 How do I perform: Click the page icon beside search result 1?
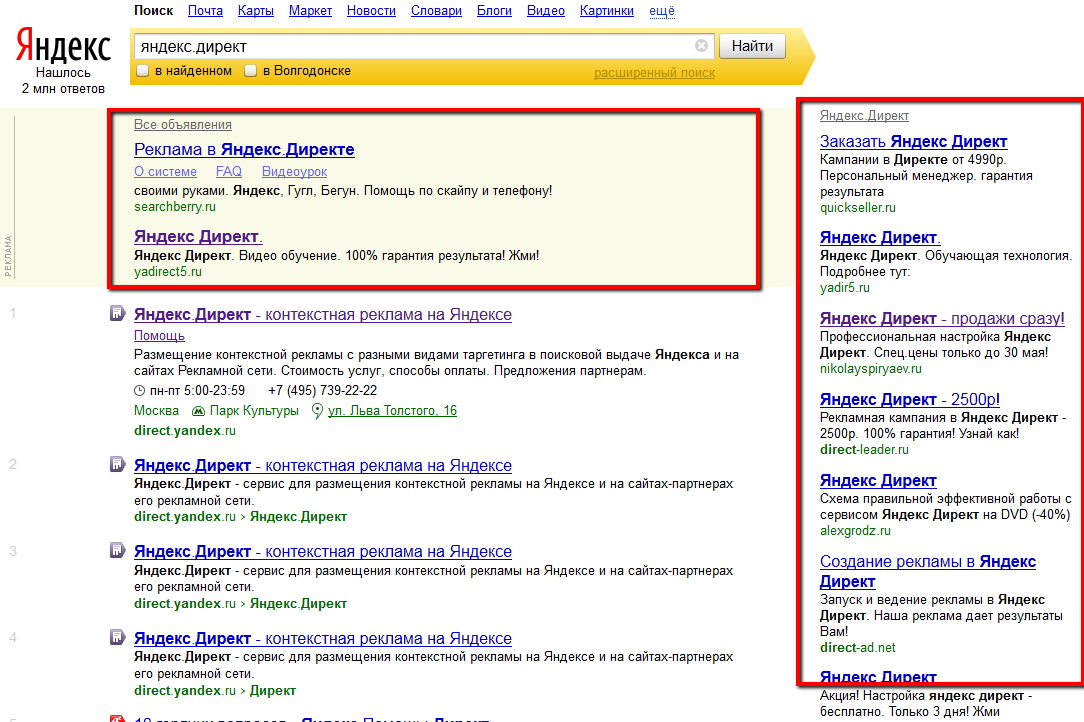118,314
